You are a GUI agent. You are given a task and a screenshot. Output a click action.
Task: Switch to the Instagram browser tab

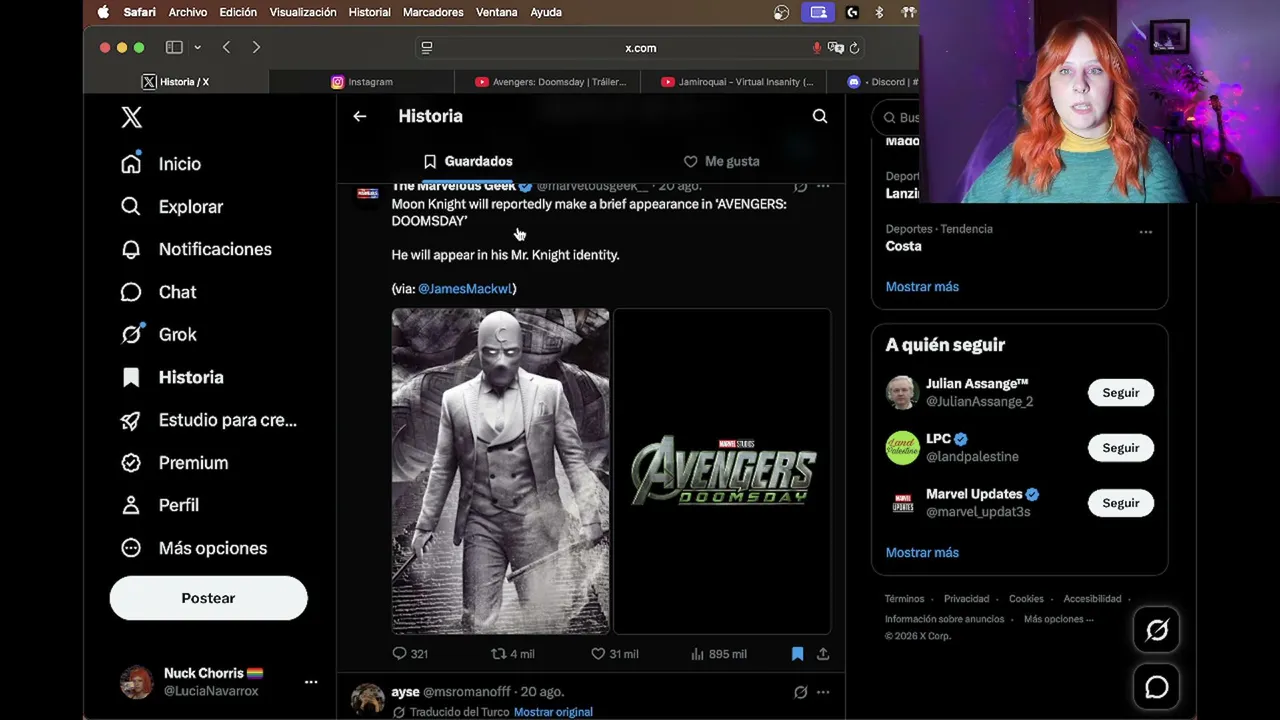coord(362,82)
